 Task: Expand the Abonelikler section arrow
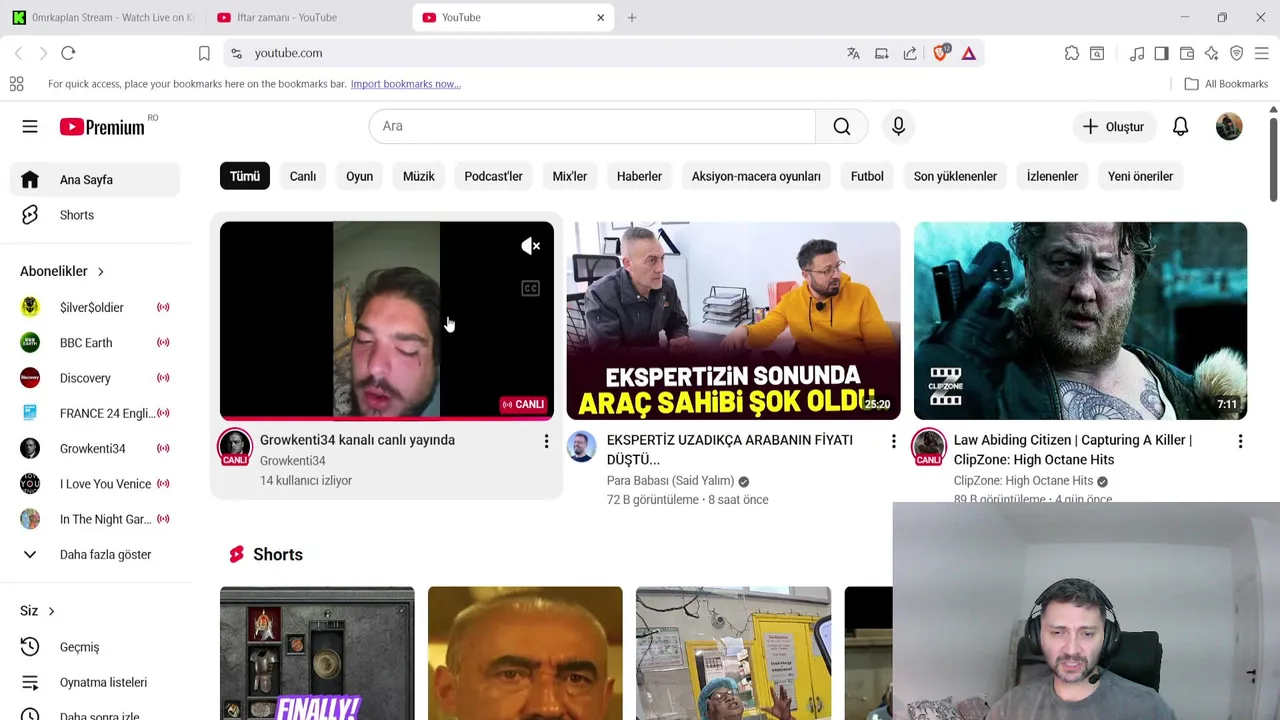(100, 271)
